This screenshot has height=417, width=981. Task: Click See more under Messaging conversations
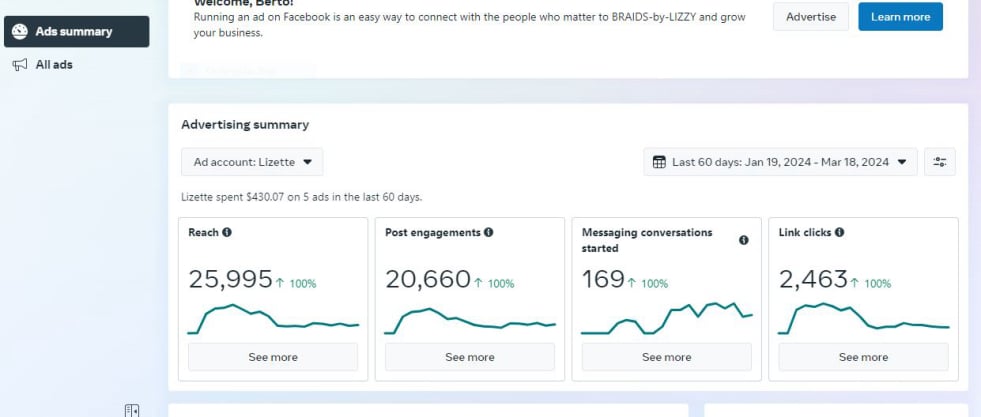pos(666,357)
